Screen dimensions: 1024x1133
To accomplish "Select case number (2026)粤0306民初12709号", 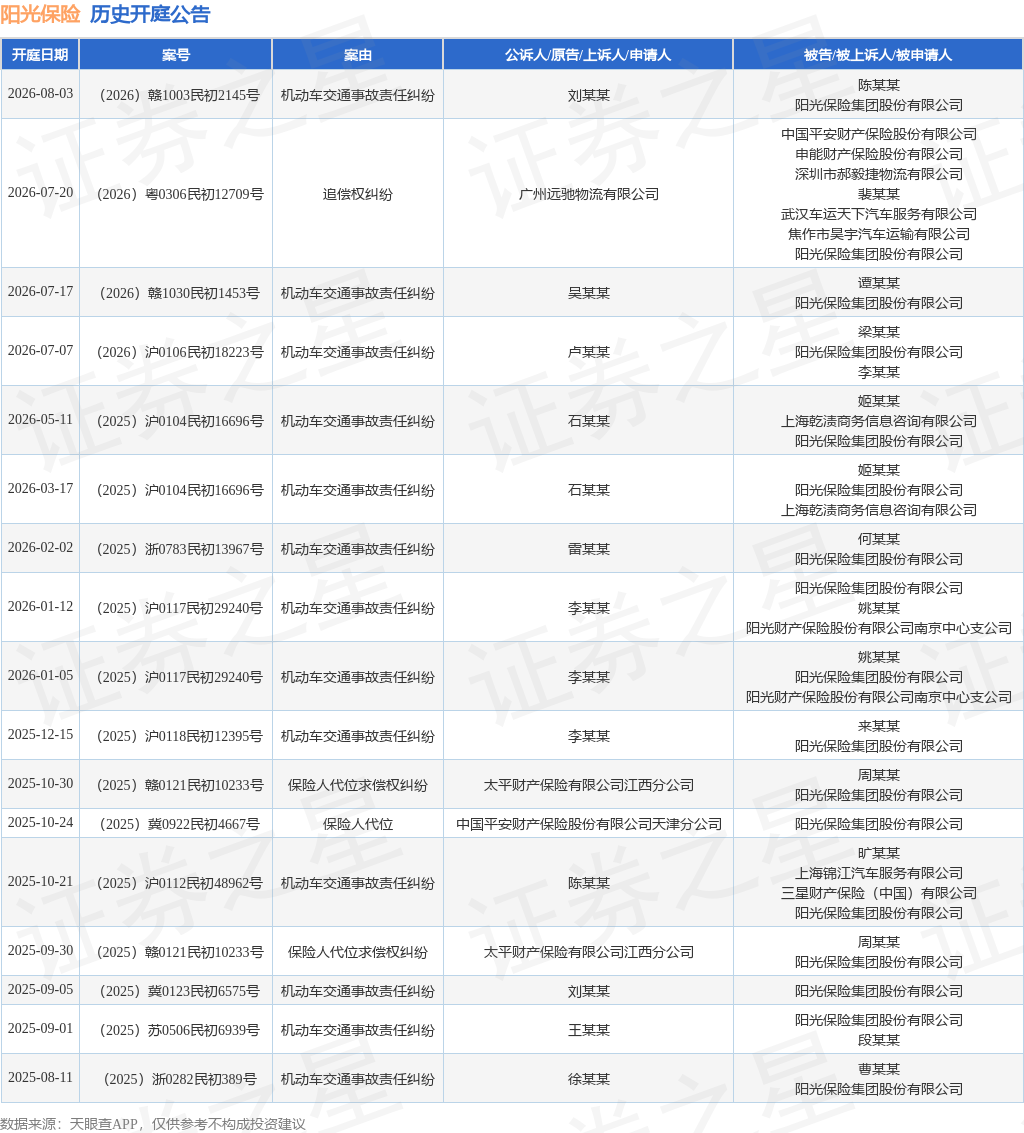I will [179, 194].
